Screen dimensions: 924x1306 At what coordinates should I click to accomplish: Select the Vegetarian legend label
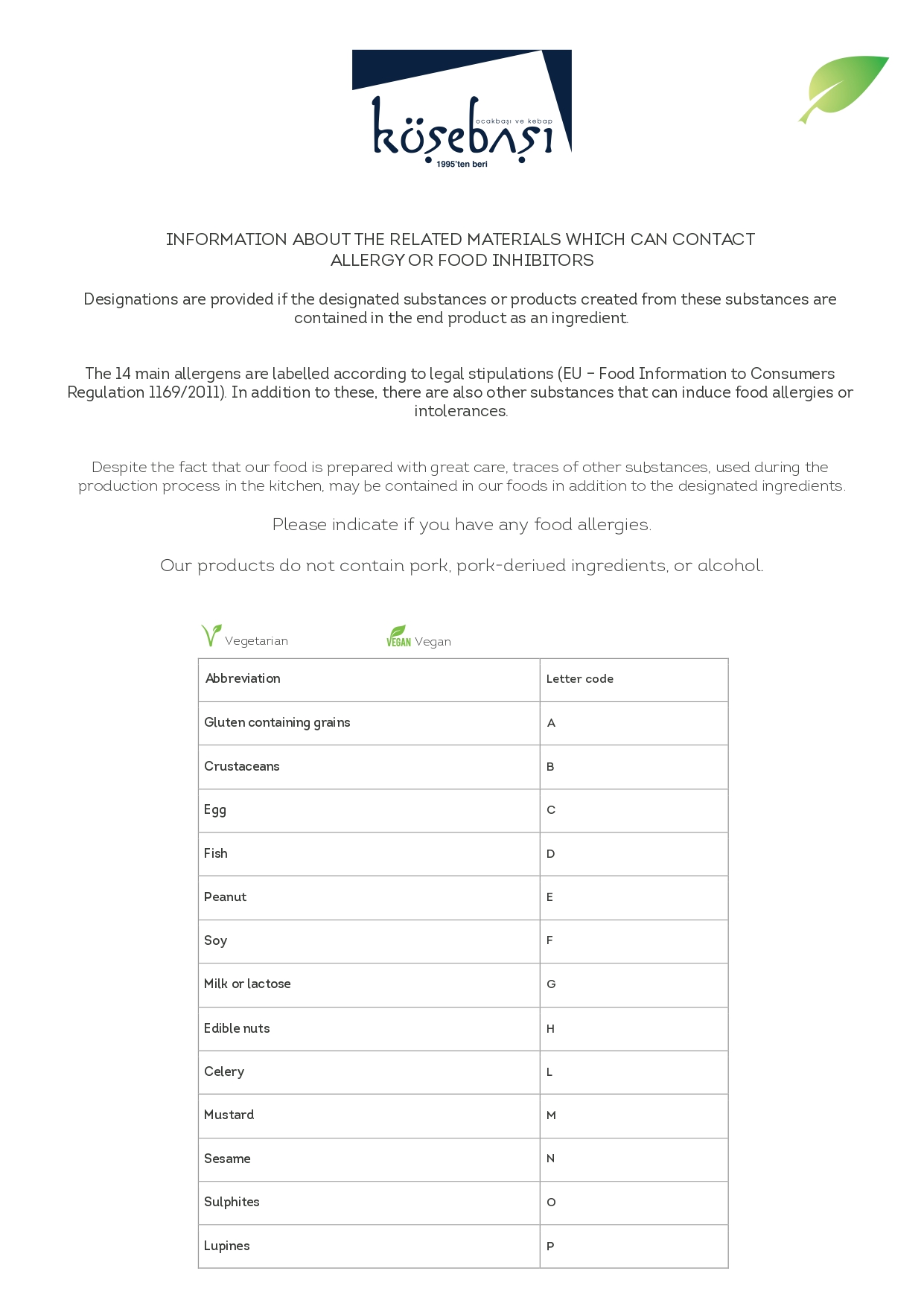coord(256,641)
